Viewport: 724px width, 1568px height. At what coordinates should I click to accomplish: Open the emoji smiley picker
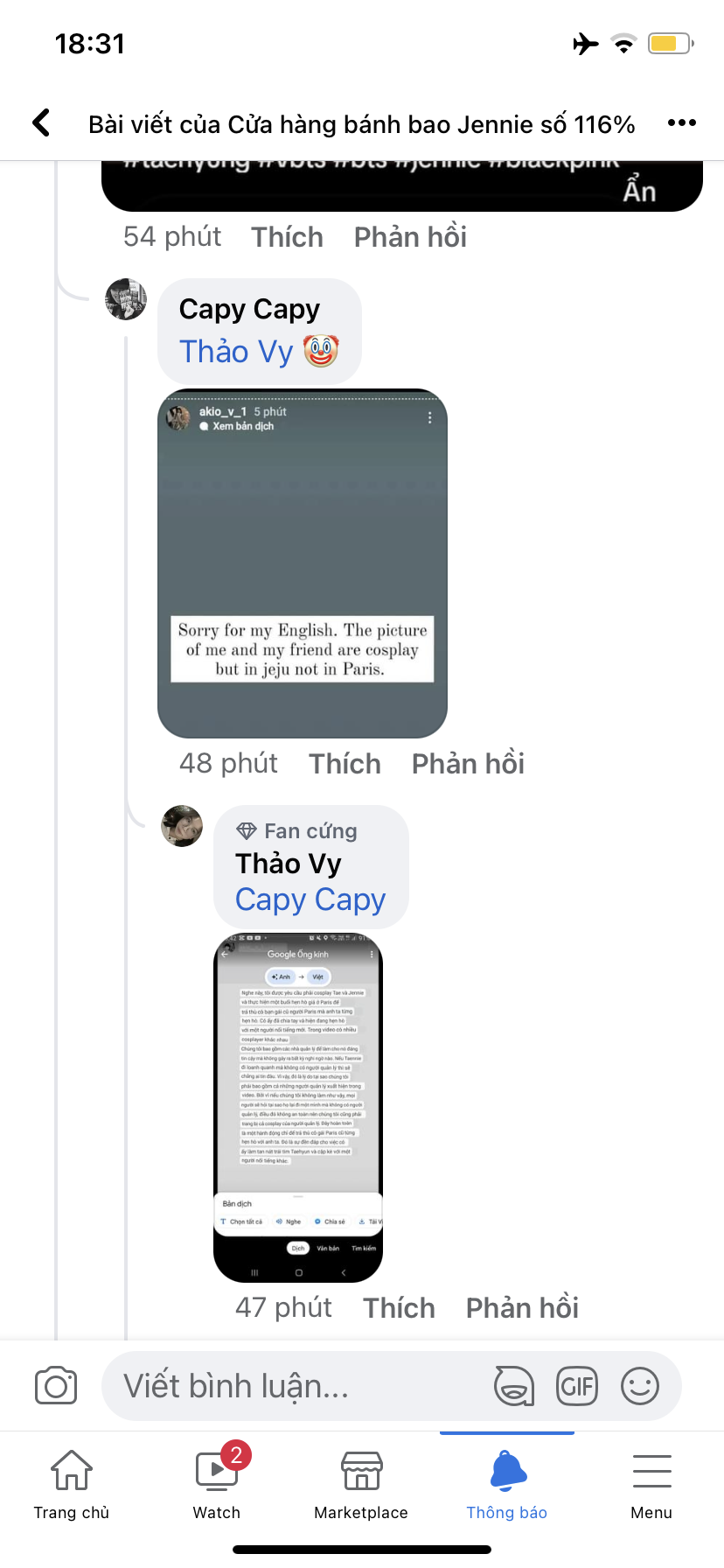[x=640, y=1386]
